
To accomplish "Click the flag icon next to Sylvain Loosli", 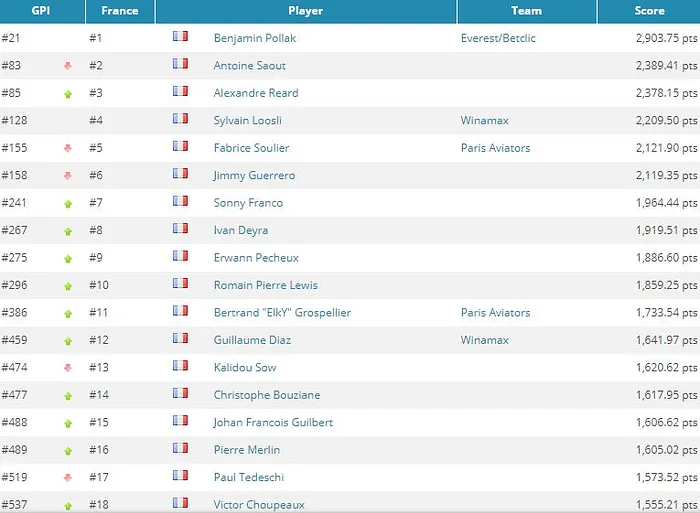I will (x=180, y=119).
